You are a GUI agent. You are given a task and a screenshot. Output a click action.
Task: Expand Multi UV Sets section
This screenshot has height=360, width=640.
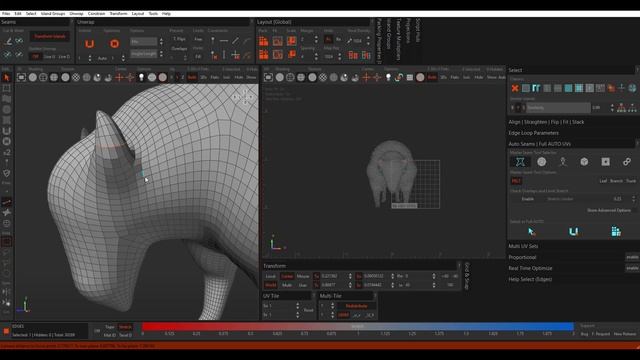click(523, 246)
